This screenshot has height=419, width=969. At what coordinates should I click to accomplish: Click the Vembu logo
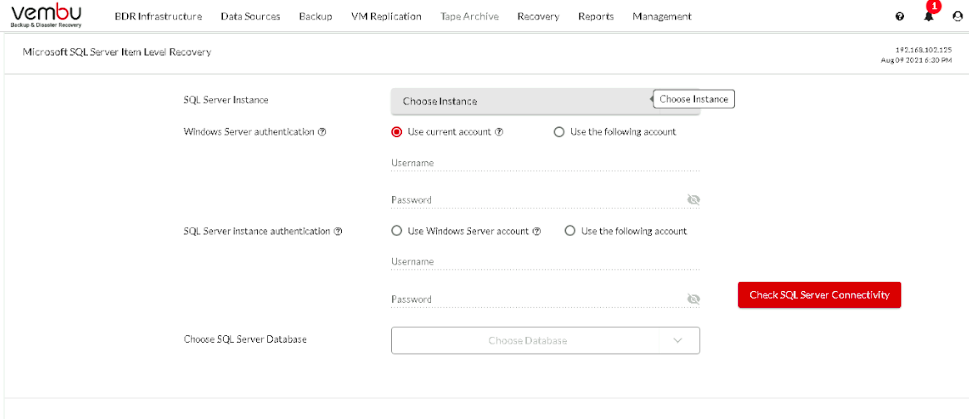(46, 15)
